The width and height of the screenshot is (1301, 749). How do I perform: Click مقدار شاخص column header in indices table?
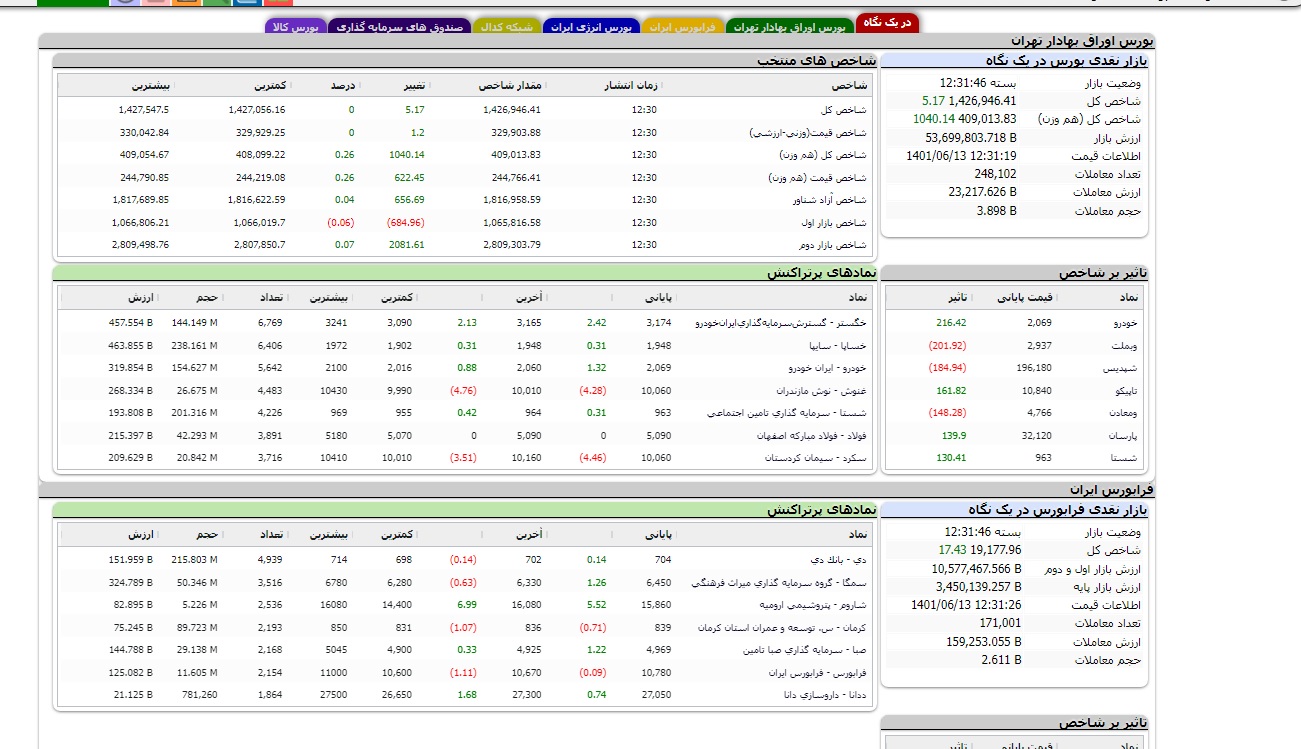[x=512, y=86]
